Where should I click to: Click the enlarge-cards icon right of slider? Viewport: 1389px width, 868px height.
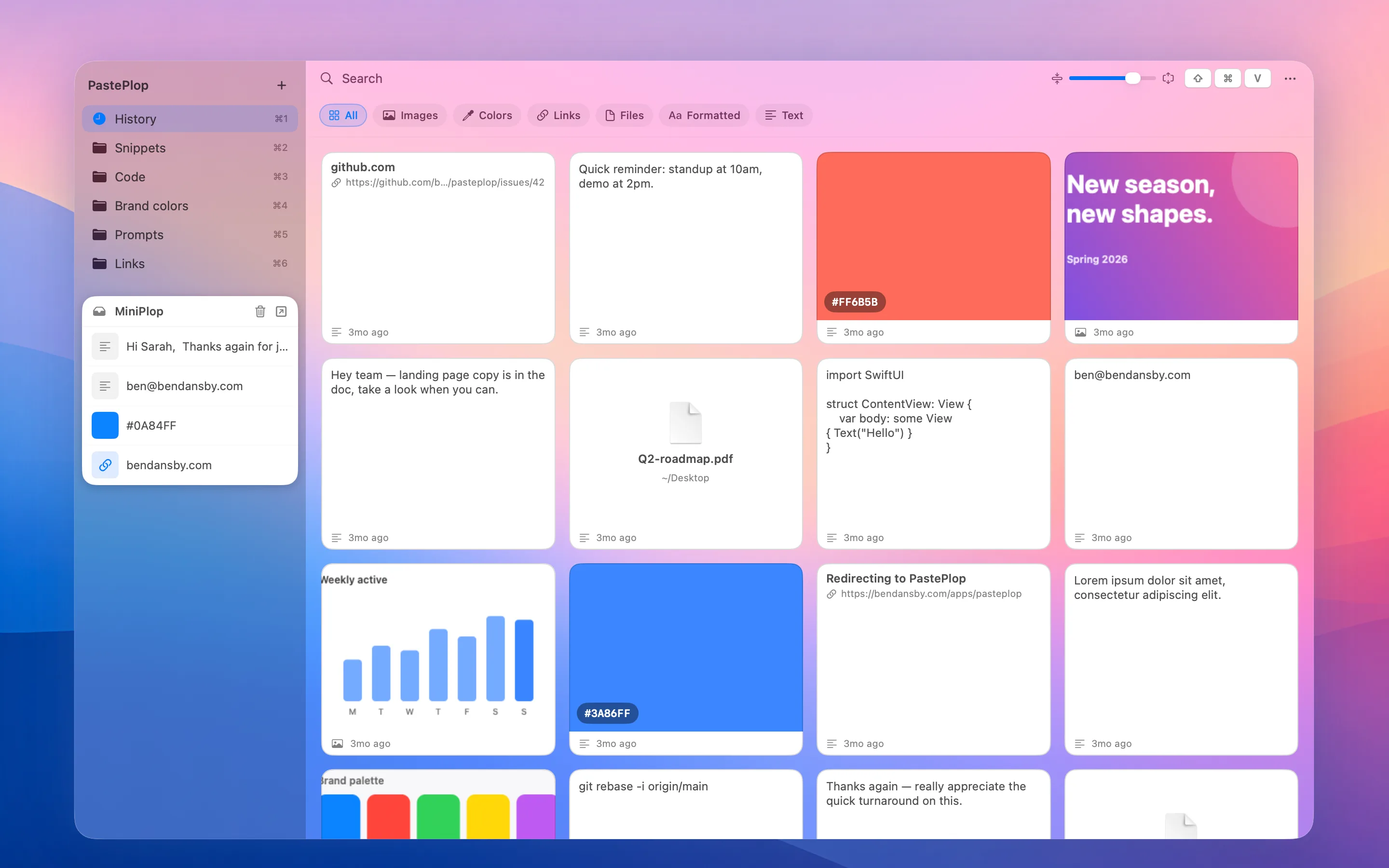[1168, 79]
